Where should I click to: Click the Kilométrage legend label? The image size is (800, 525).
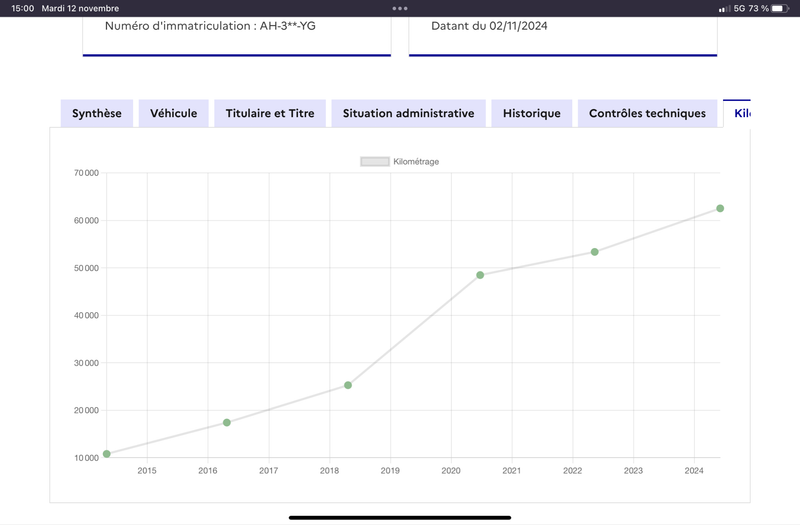(416, 162)
